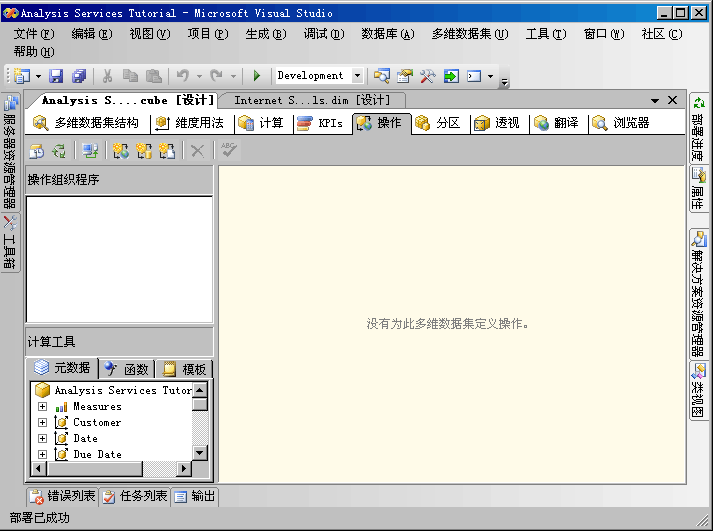This screenshot has height=531, width=713.
Task: Click the Process clock icon in actions toolbar
Action: [36, 150]
